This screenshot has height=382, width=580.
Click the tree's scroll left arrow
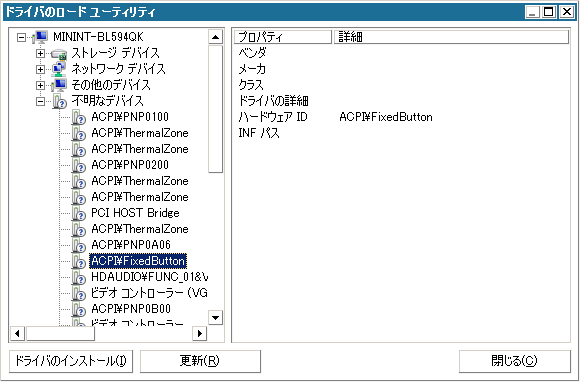click(x=17, y=334)
